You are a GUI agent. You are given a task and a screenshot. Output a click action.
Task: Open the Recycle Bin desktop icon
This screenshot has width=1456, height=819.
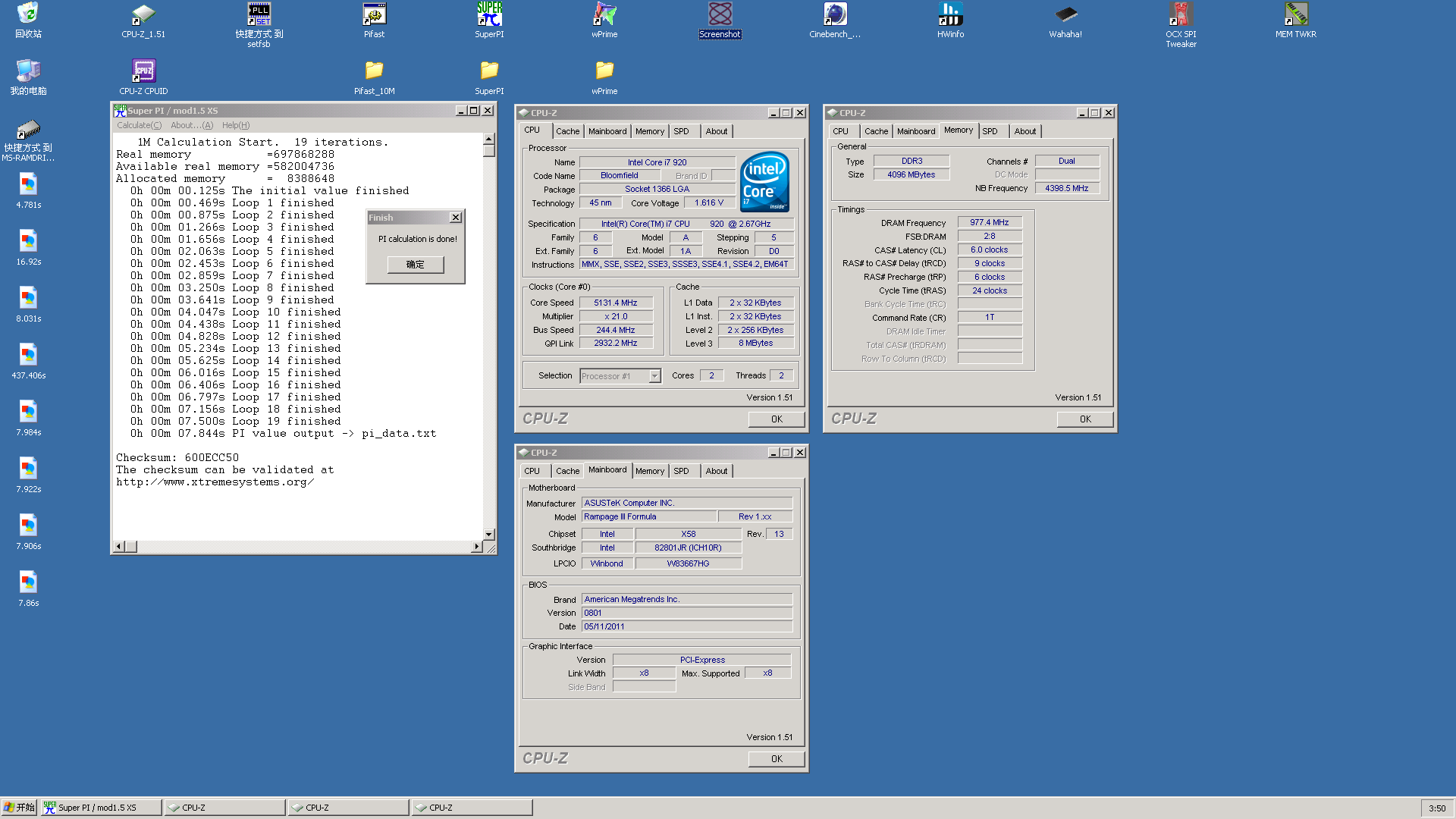point(28,20)
